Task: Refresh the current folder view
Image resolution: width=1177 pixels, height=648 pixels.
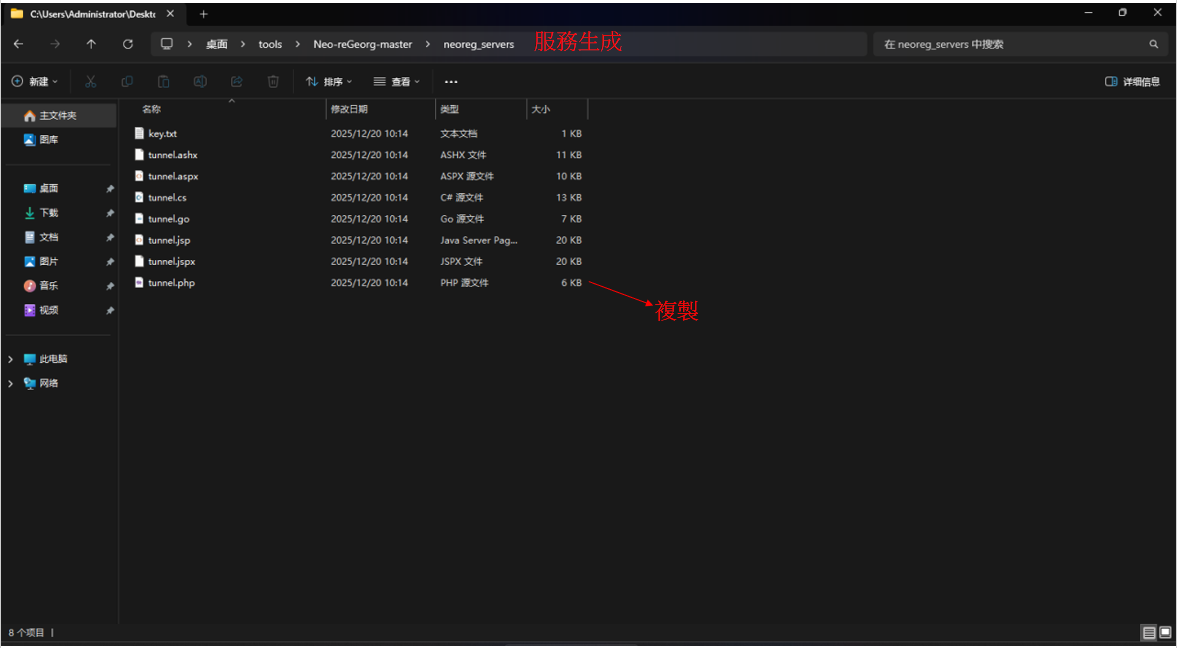Action: pos(128,44)
